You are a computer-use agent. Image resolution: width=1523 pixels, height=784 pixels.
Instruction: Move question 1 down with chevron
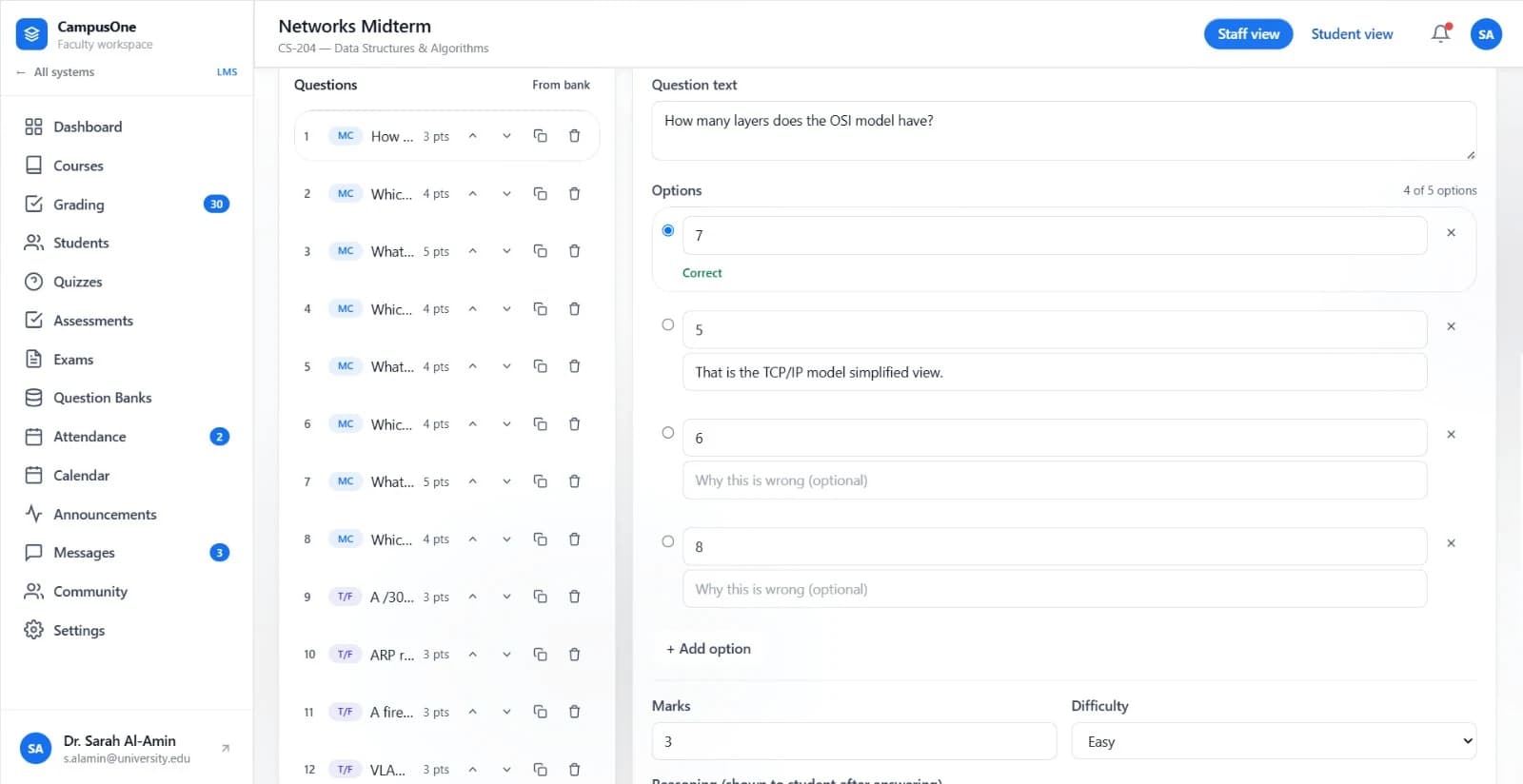(506, 136)
